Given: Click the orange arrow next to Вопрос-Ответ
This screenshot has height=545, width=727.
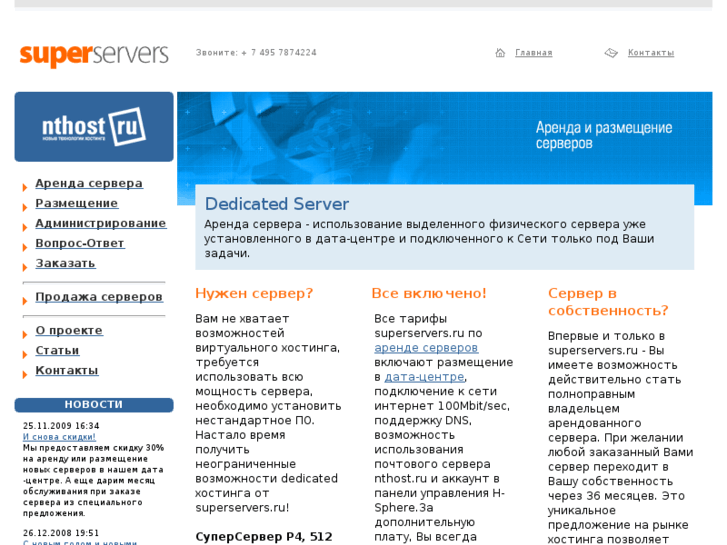Looking at the screenshot, I should [x=25, y=247].
